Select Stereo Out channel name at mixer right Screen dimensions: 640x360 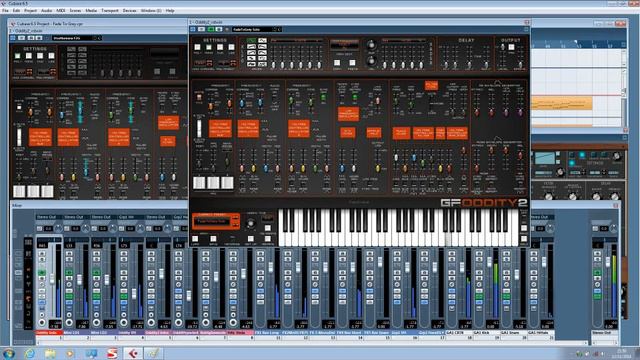click(605, 333)
